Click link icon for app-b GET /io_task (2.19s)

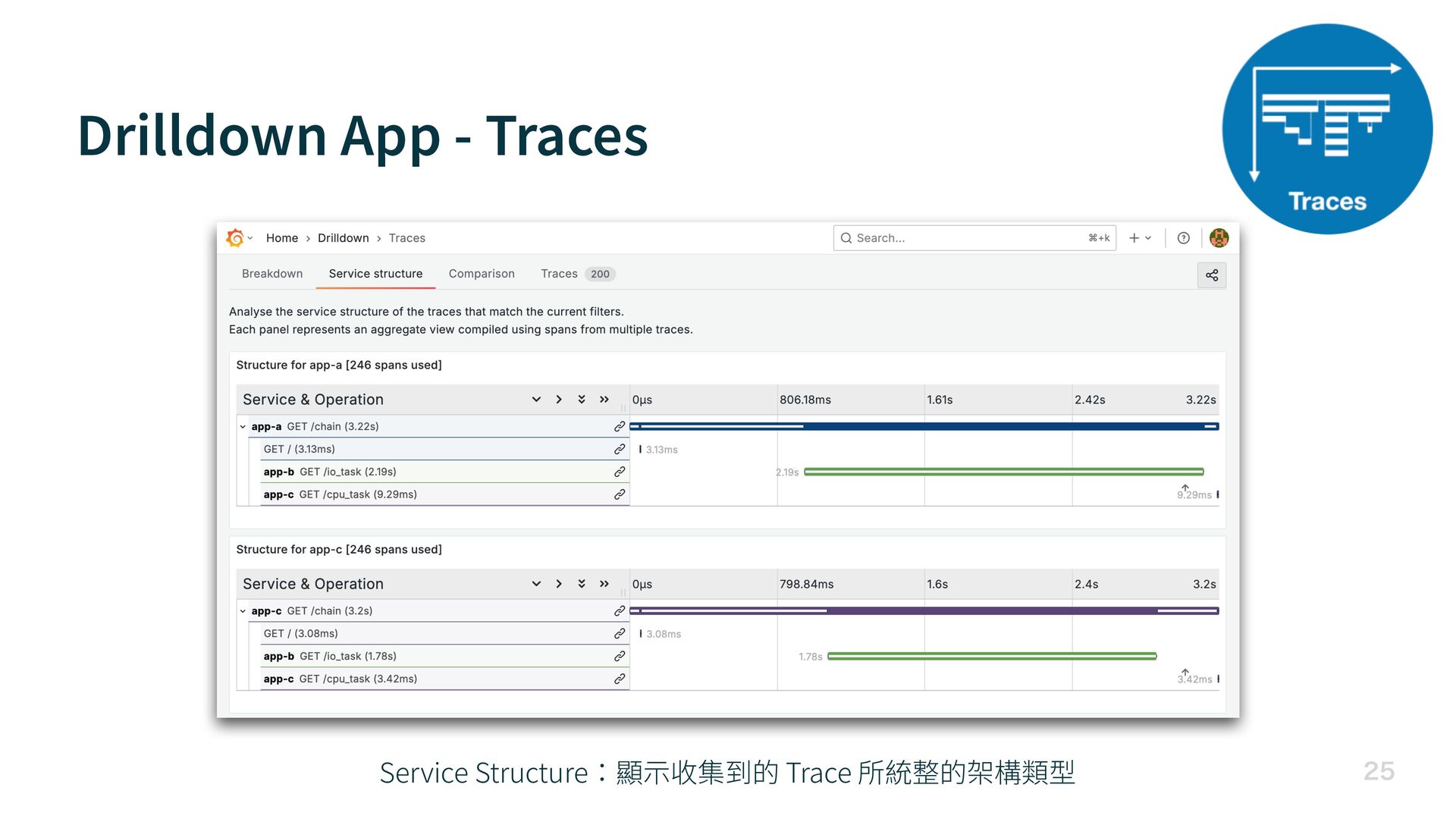pyautogui.click(x=620, y=472)
